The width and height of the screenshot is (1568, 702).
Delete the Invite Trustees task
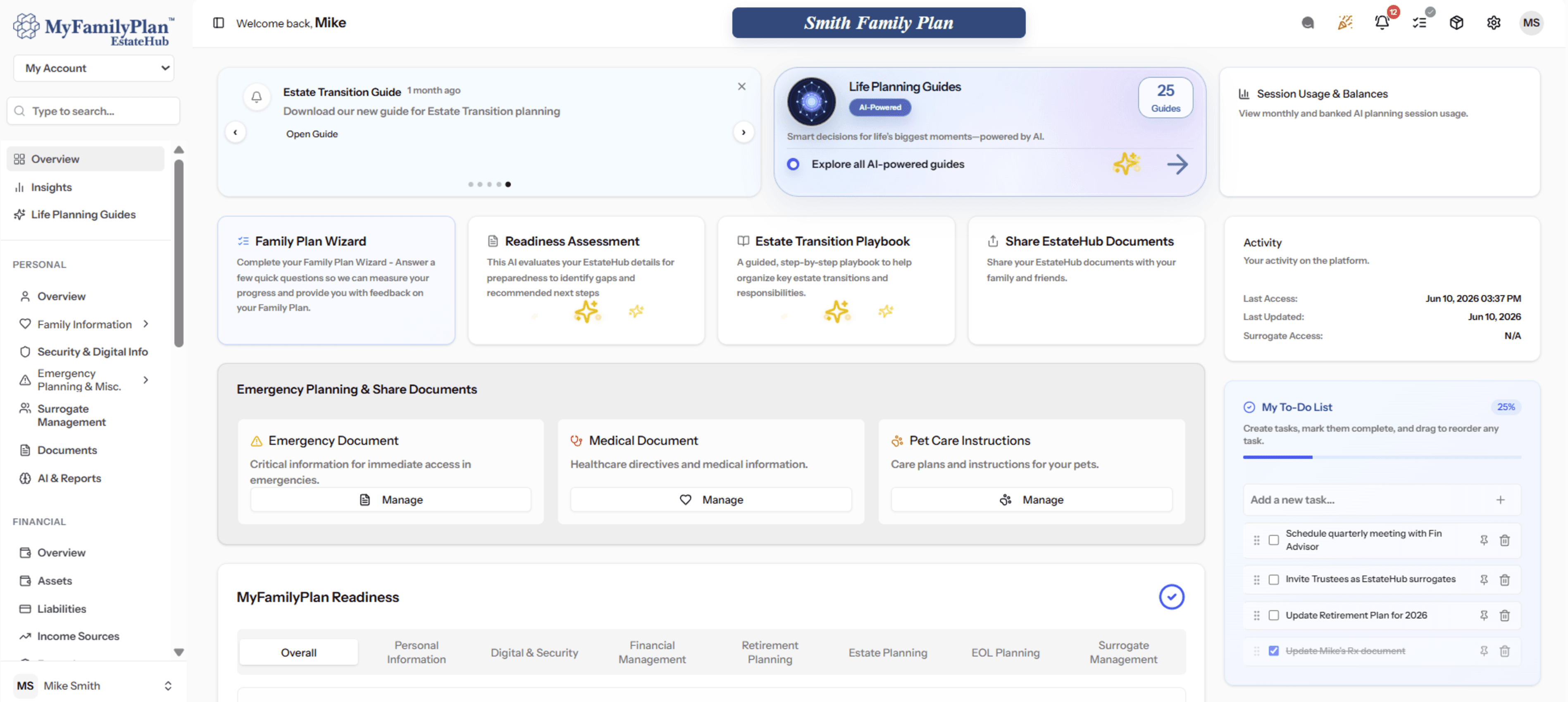pos(1505,580)
